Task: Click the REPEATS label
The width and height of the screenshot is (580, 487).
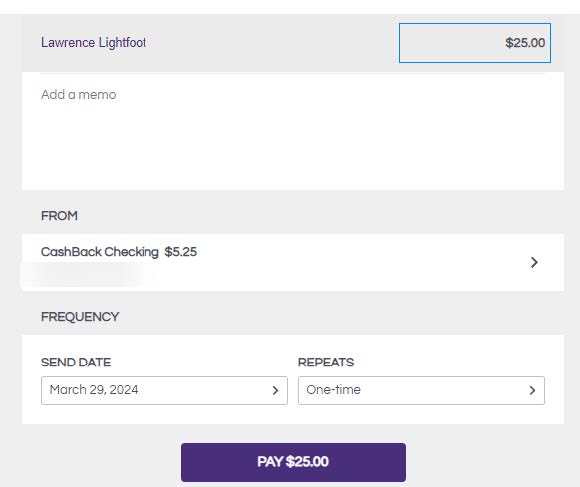Action: [326, 362]
